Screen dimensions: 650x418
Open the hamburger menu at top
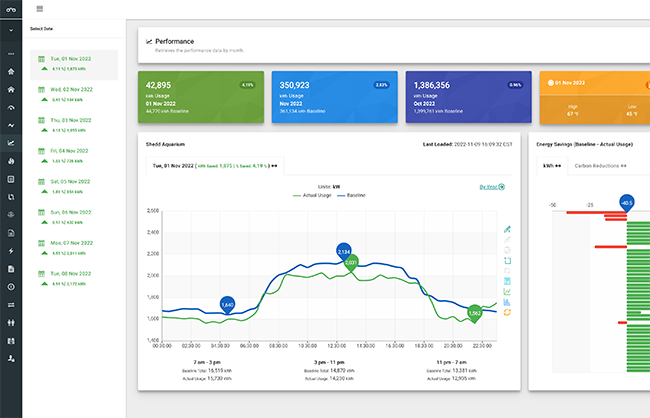click(x=39, y=9)
